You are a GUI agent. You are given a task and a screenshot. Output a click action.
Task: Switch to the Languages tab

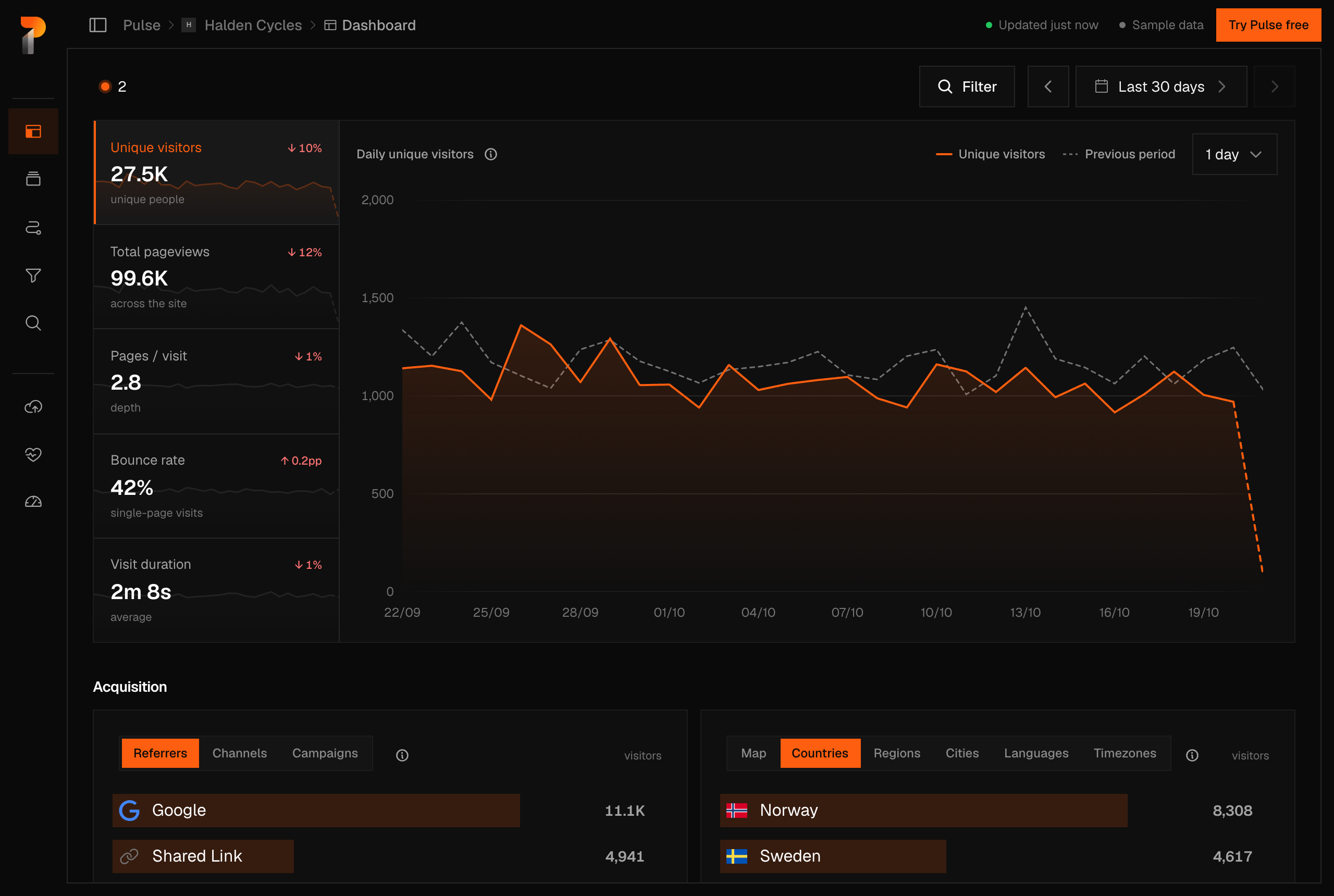pos(1035,753)
